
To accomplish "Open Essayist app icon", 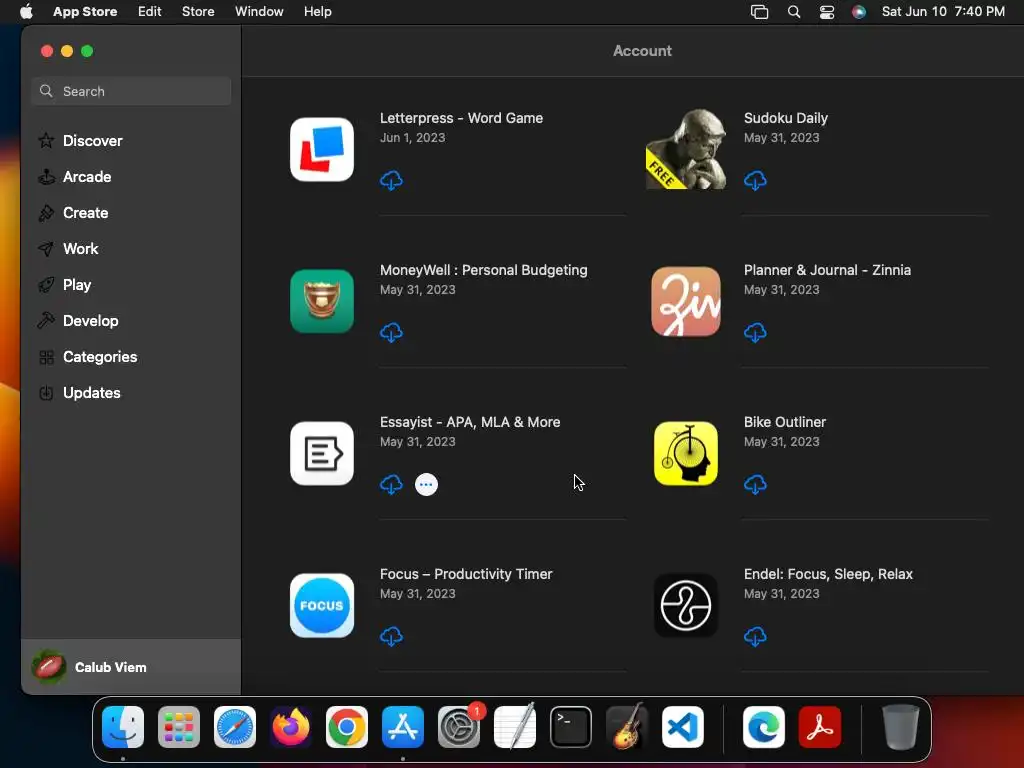I will 322,454.
